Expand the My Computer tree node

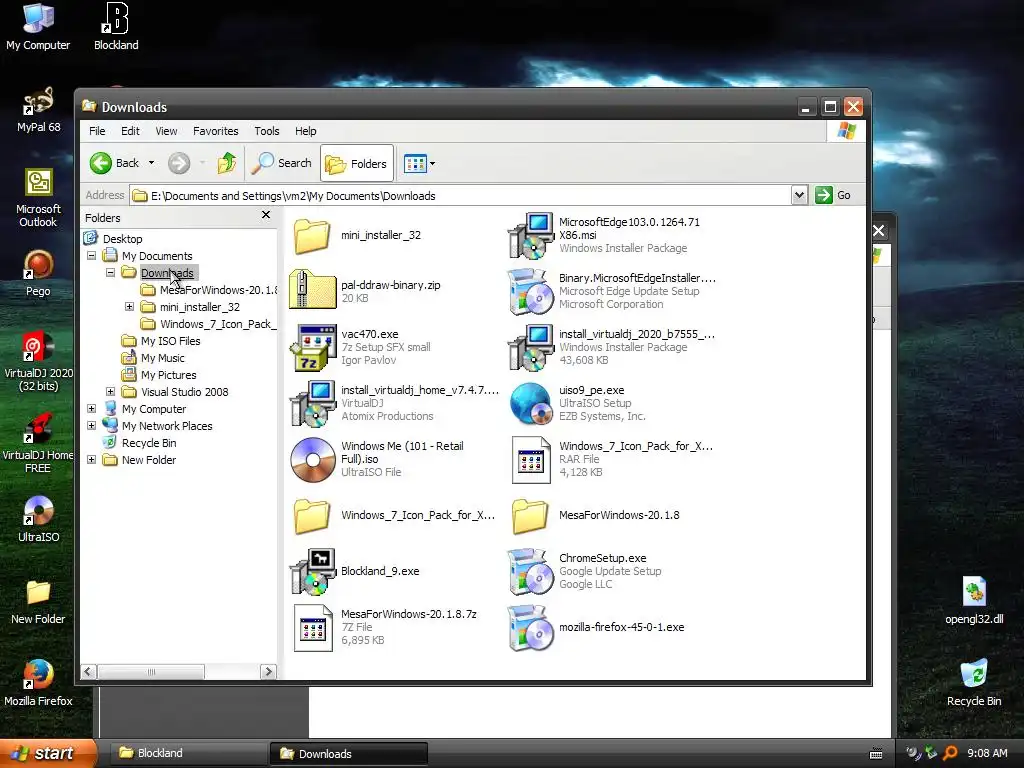tap(91, 409)
